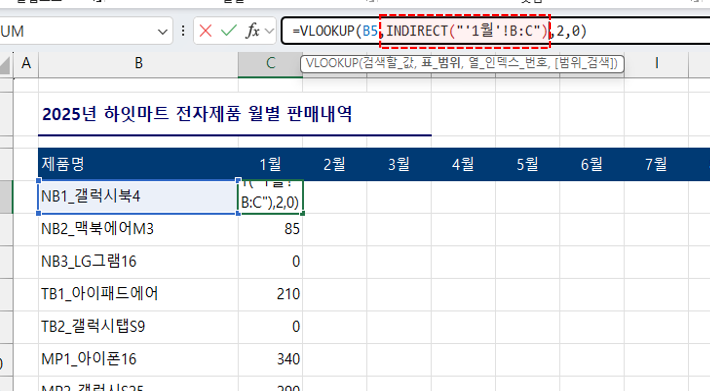Click the title 2025년 하잇마트 전자제품 cell
Screen dimensions: 710x391
pyautogui.click(x=197, y=114)
